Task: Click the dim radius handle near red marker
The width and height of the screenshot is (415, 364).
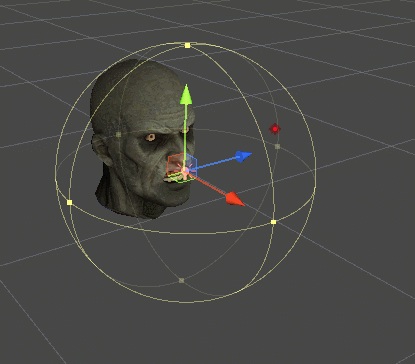Action: (277, 146)
